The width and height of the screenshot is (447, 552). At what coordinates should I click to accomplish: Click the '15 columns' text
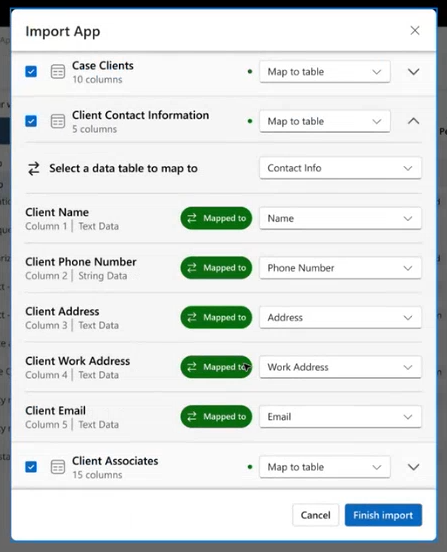pyautogui.click(x=97, y=475)
